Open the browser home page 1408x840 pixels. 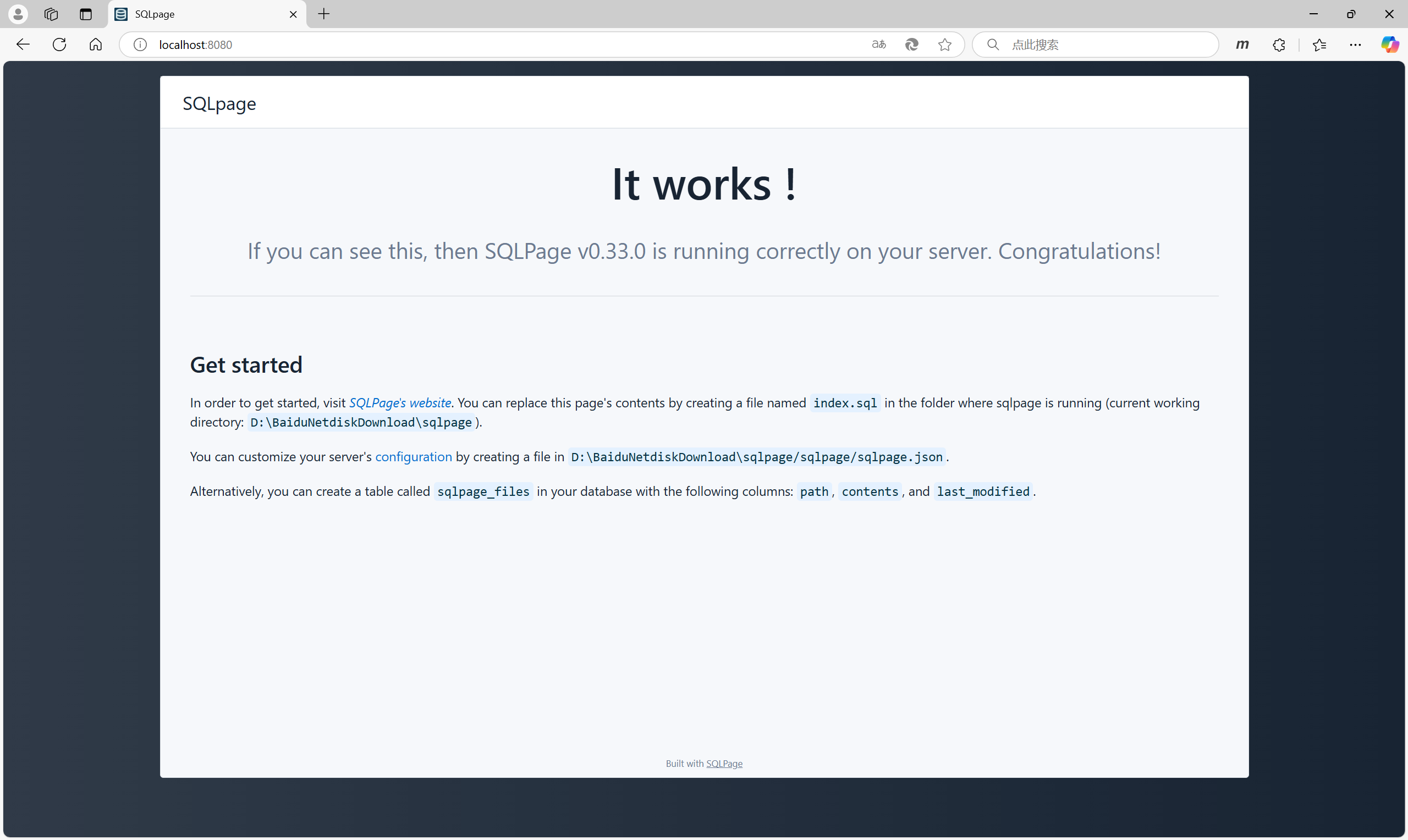(x=95, y=44)
